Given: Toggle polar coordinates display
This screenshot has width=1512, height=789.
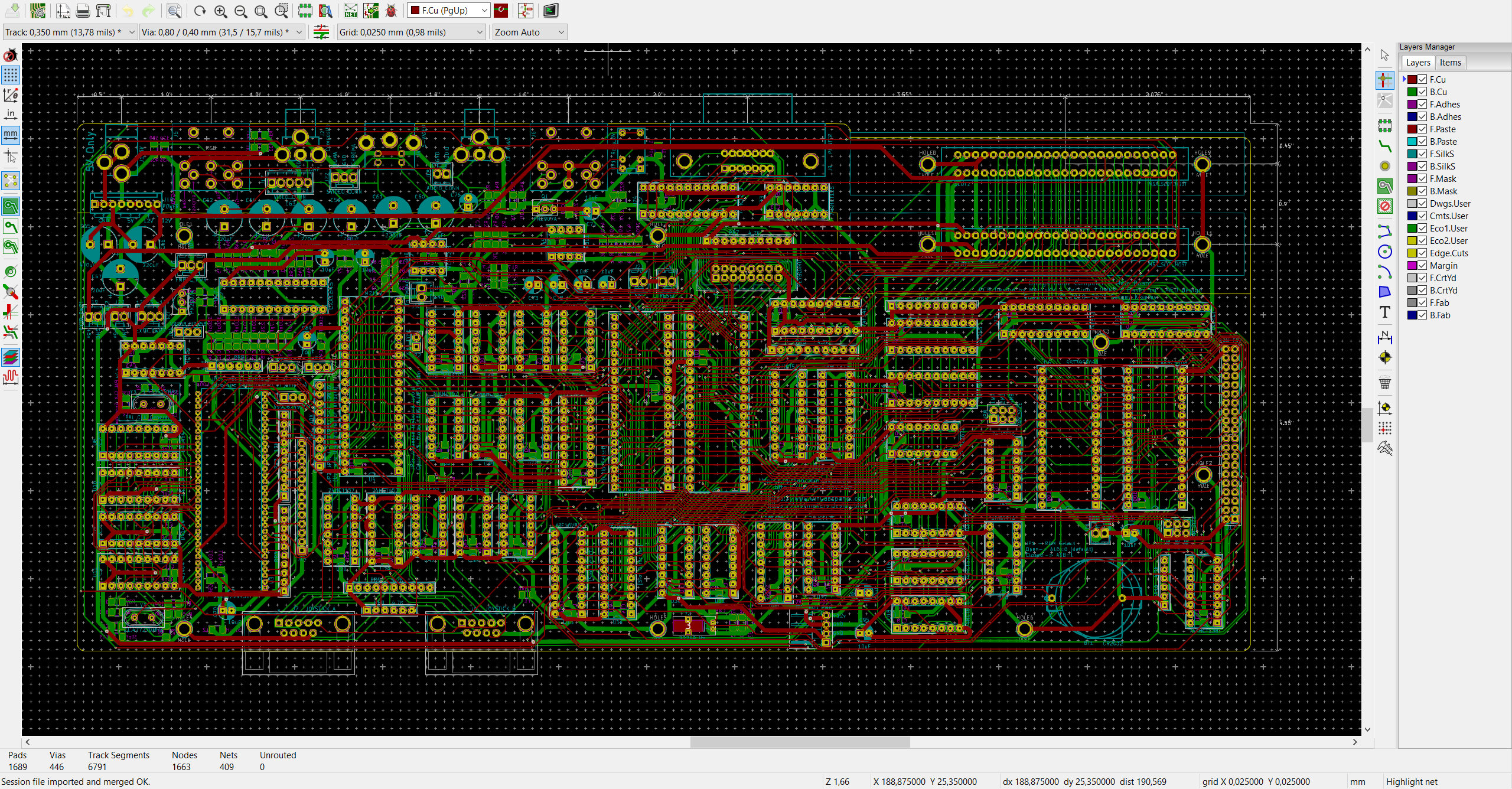Looking at the screenshot, I should [x=11, y=94].
